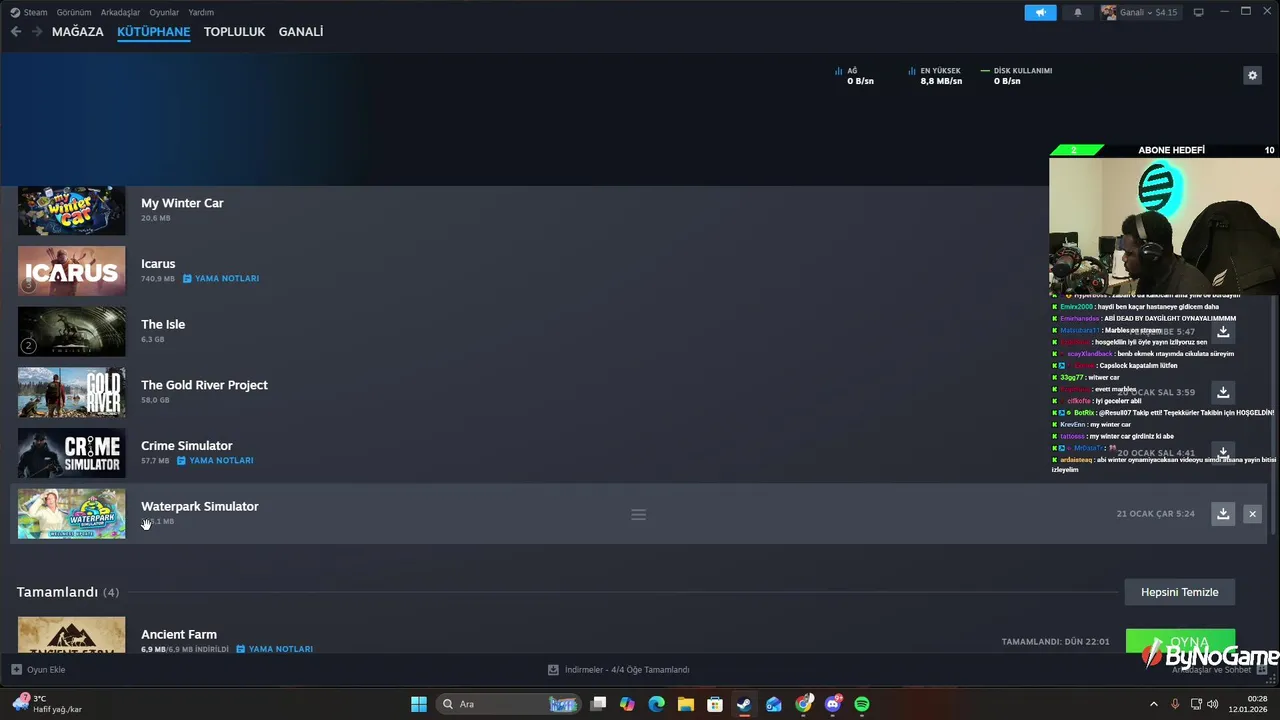The image size is (1280, 720).
Task: Click the back navigation arrow
Action: coord(16,32)
